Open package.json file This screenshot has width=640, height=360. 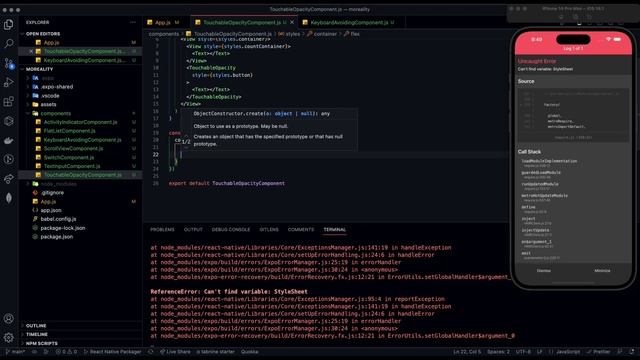[x=56, y=237]
